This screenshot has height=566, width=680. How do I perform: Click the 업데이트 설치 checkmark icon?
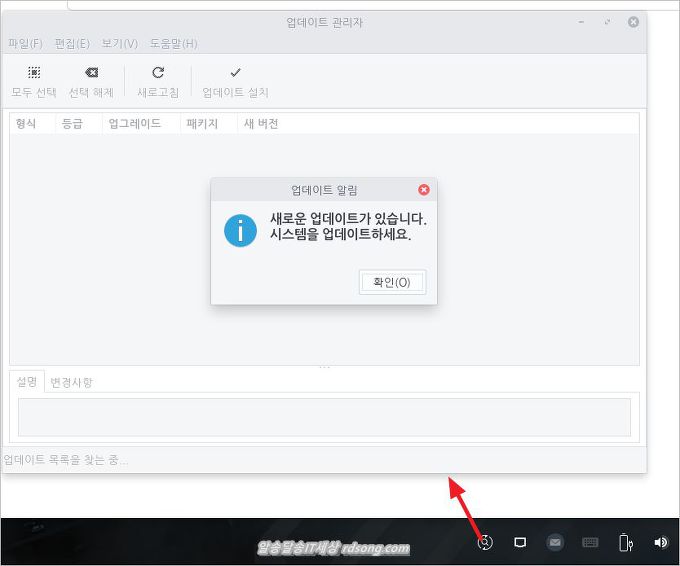point(235,73)
